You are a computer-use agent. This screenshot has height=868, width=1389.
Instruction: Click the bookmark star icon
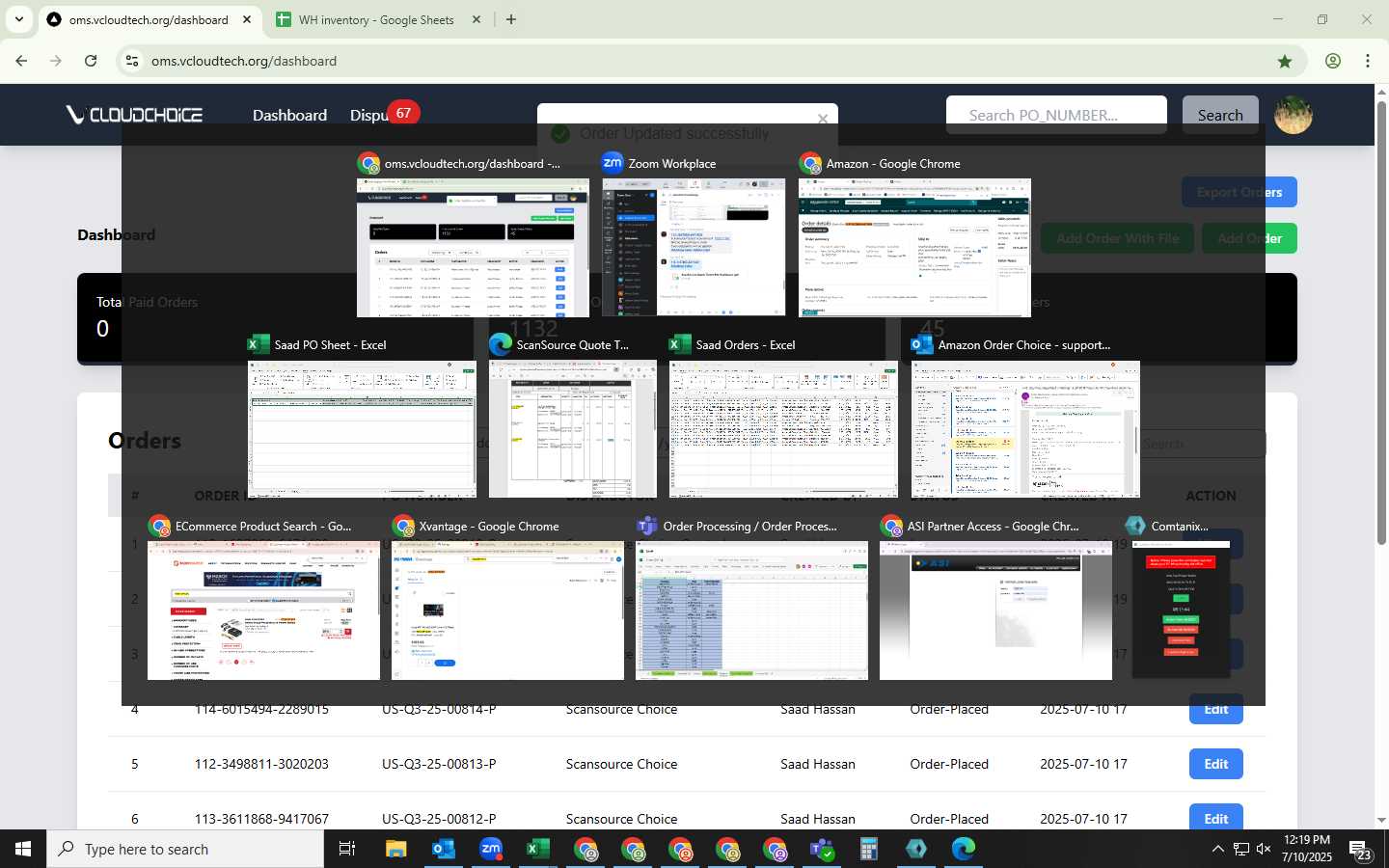[x=1285, y=61]
